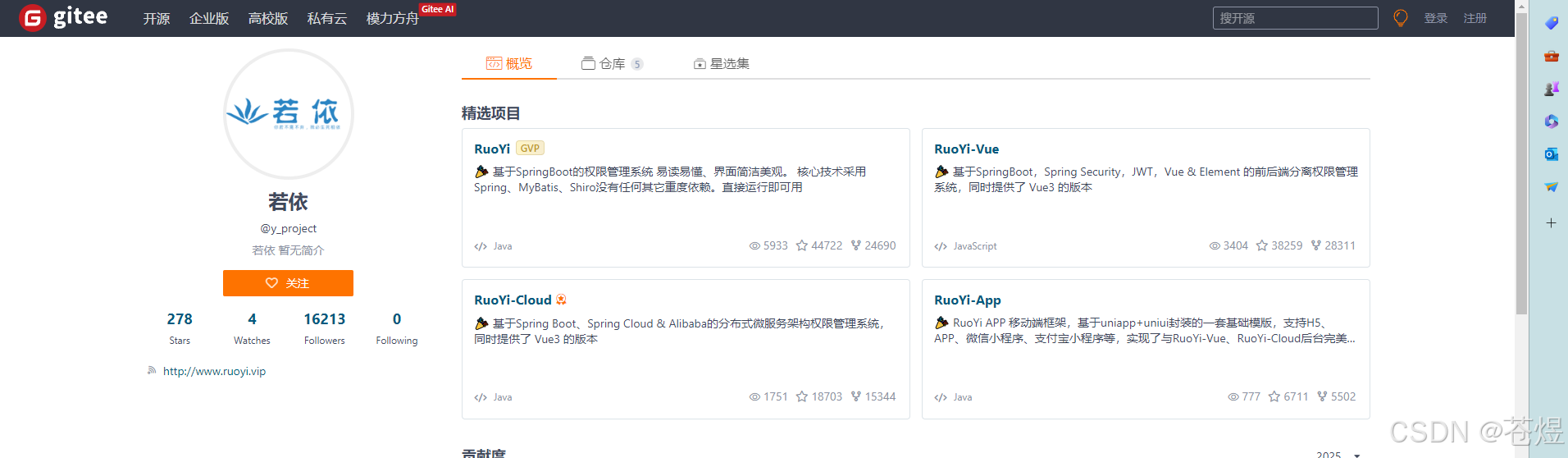Click the 28311 fork count on RuoYi-Vue

tap(1340, 245)
